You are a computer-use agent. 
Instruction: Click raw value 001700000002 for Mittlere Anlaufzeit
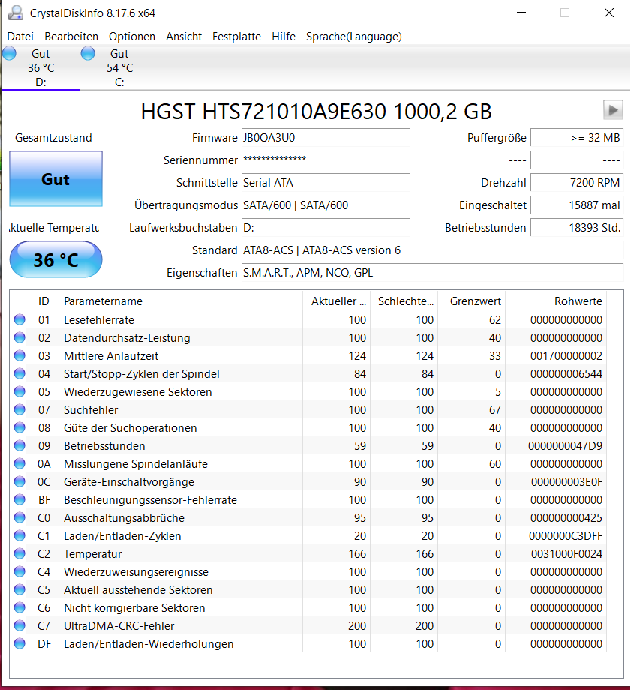tap(566, 356)
